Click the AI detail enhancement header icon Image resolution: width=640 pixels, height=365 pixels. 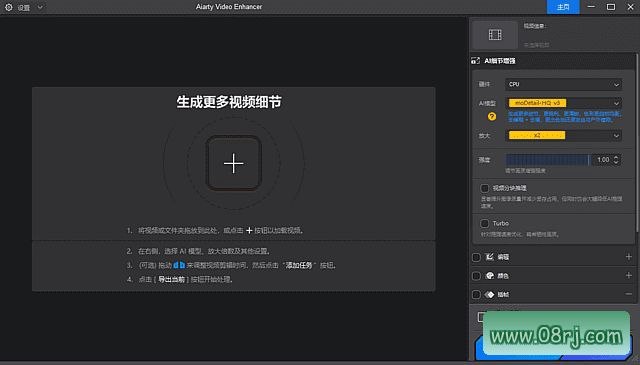click(476, 61)
